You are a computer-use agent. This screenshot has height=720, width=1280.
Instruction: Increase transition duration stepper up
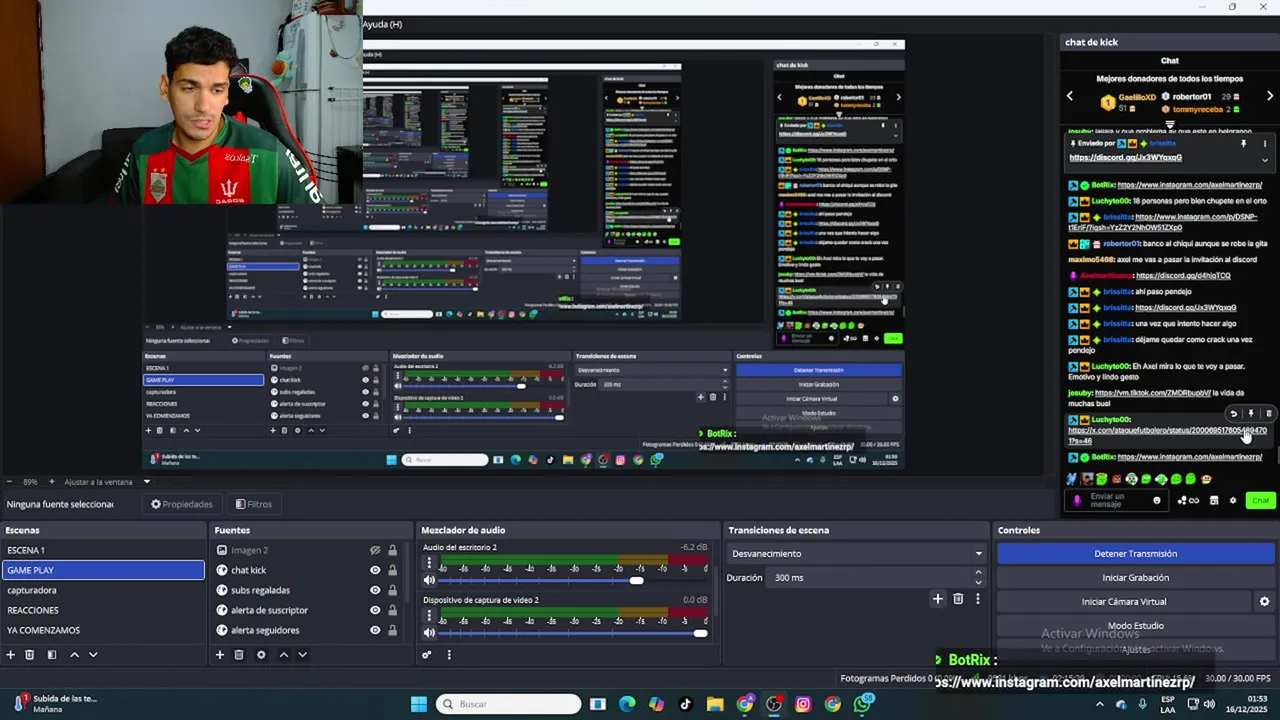(978, 573)
